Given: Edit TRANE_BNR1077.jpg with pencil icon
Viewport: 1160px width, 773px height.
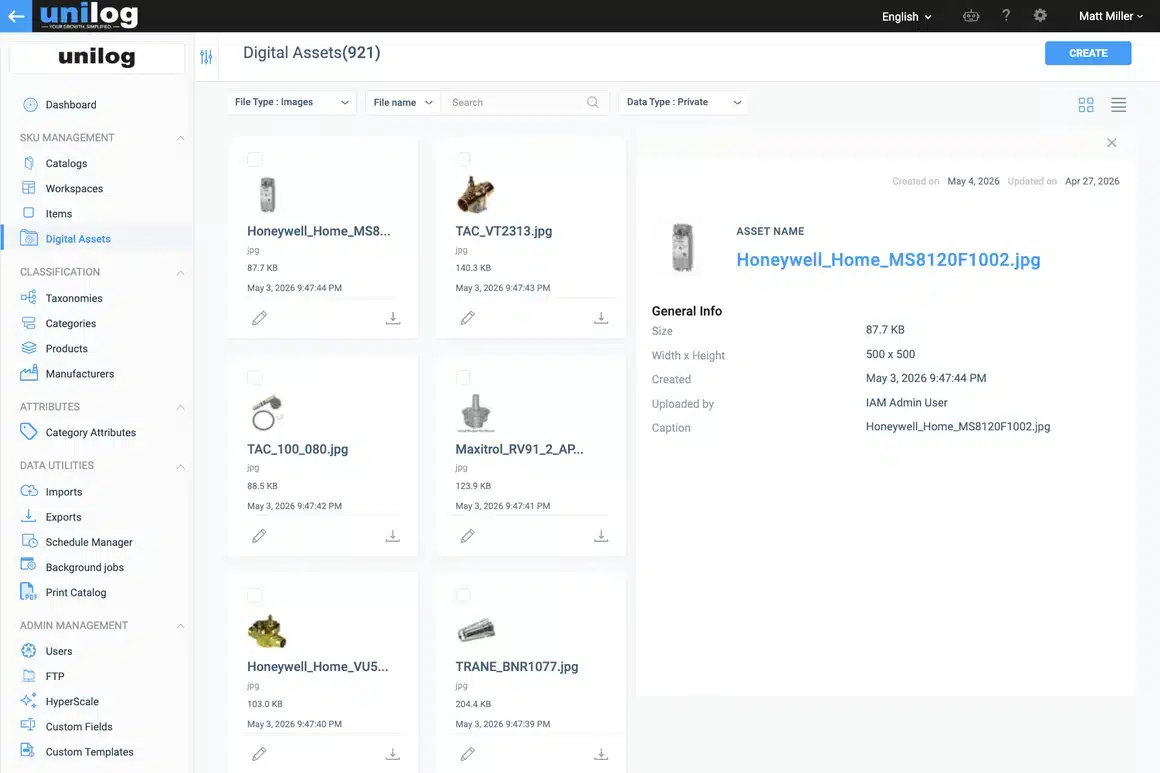Looking at the screenshot, I should [x=468, y=754].
